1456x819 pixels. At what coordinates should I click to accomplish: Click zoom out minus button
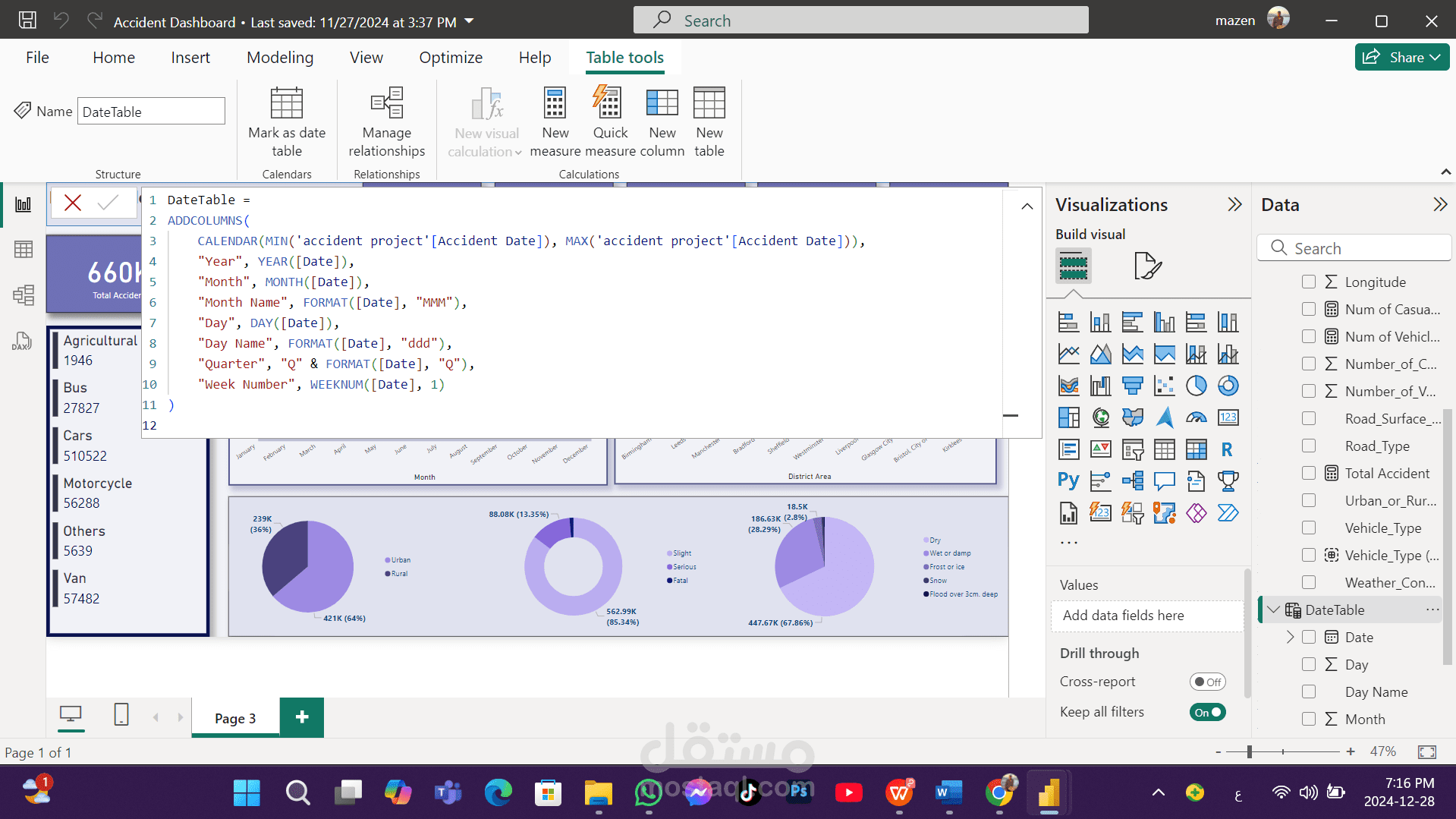point(1219,751)
